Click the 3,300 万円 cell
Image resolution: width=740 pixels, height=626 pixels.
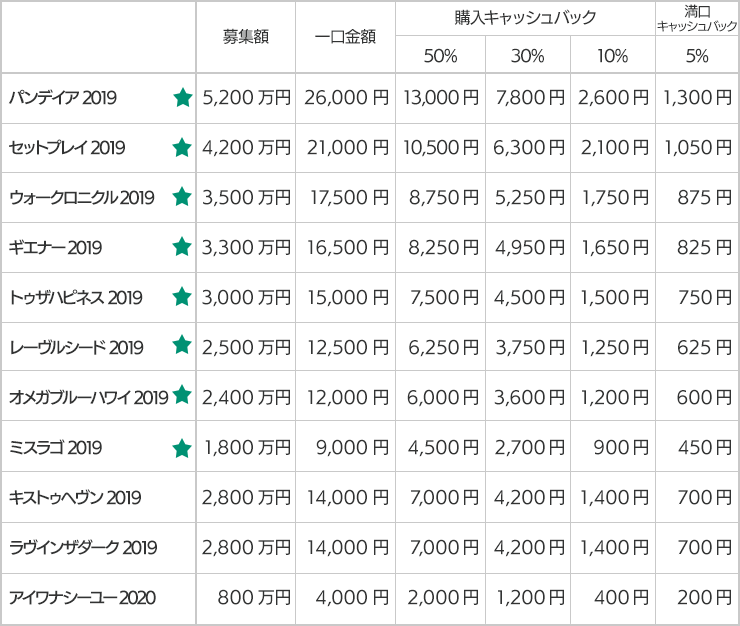(246, 247)
